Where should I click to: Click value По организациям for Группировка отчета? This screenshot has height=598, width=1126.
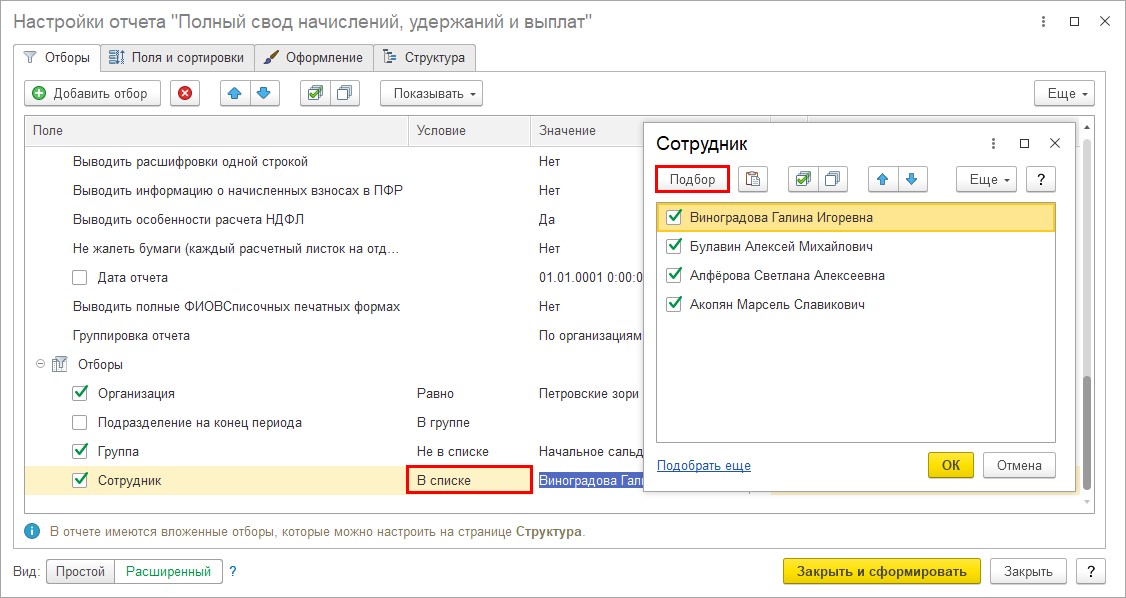click(x=588, y=335)
